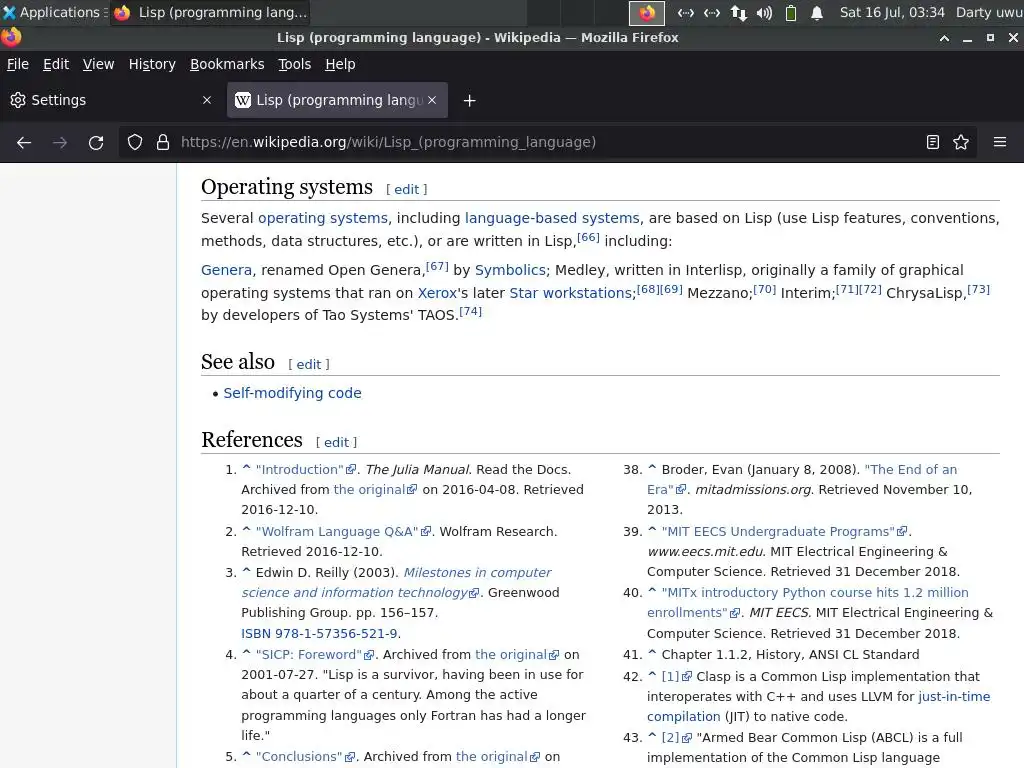Open Milestones in computer science book link

click(397, 583)
